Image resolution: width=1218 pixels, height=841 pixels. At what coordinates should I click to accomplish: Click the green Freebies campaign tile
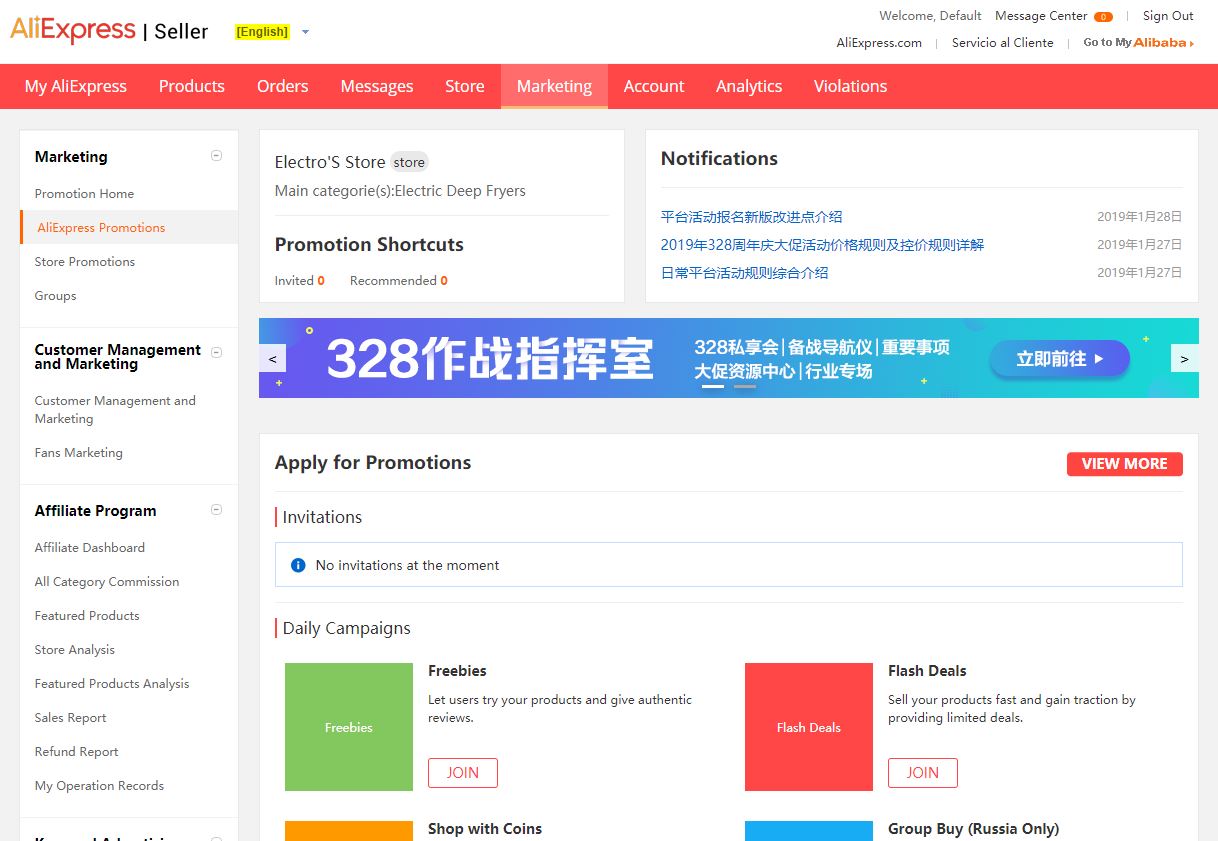pyautogui.click(x=348, y=727)
